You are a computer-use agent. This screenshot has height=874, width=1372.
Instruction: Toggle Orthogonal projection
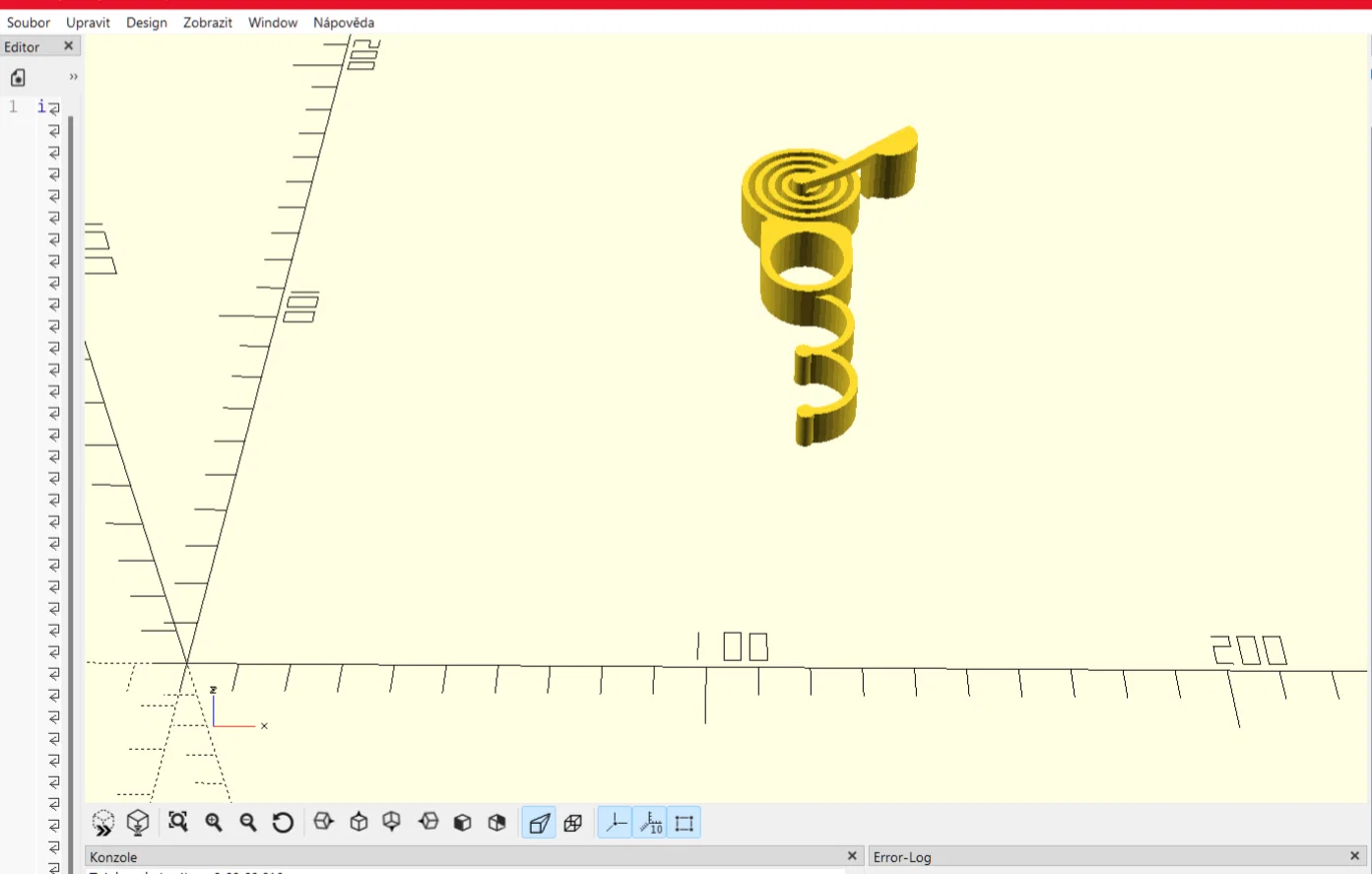click(x=573, y=823)
